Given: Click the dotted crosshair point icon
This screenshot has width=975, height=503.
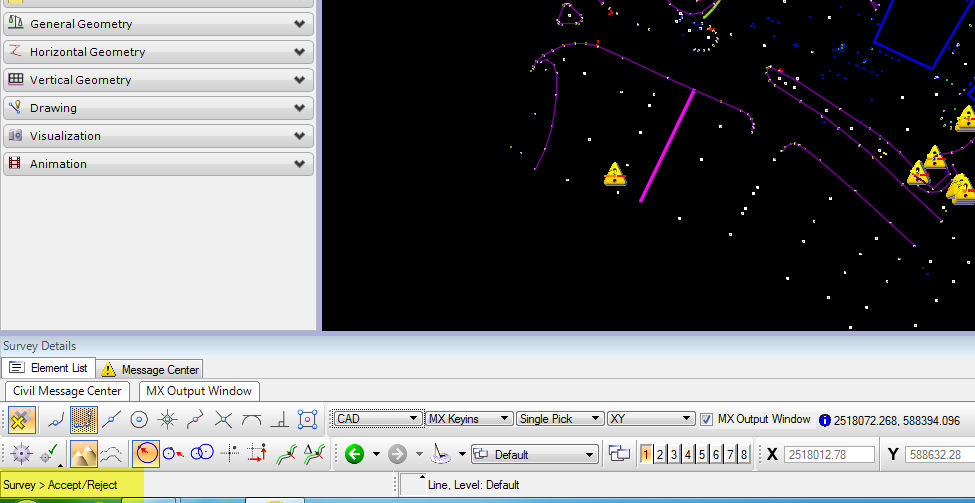Looking at the screenshot, I should point(230,455).
